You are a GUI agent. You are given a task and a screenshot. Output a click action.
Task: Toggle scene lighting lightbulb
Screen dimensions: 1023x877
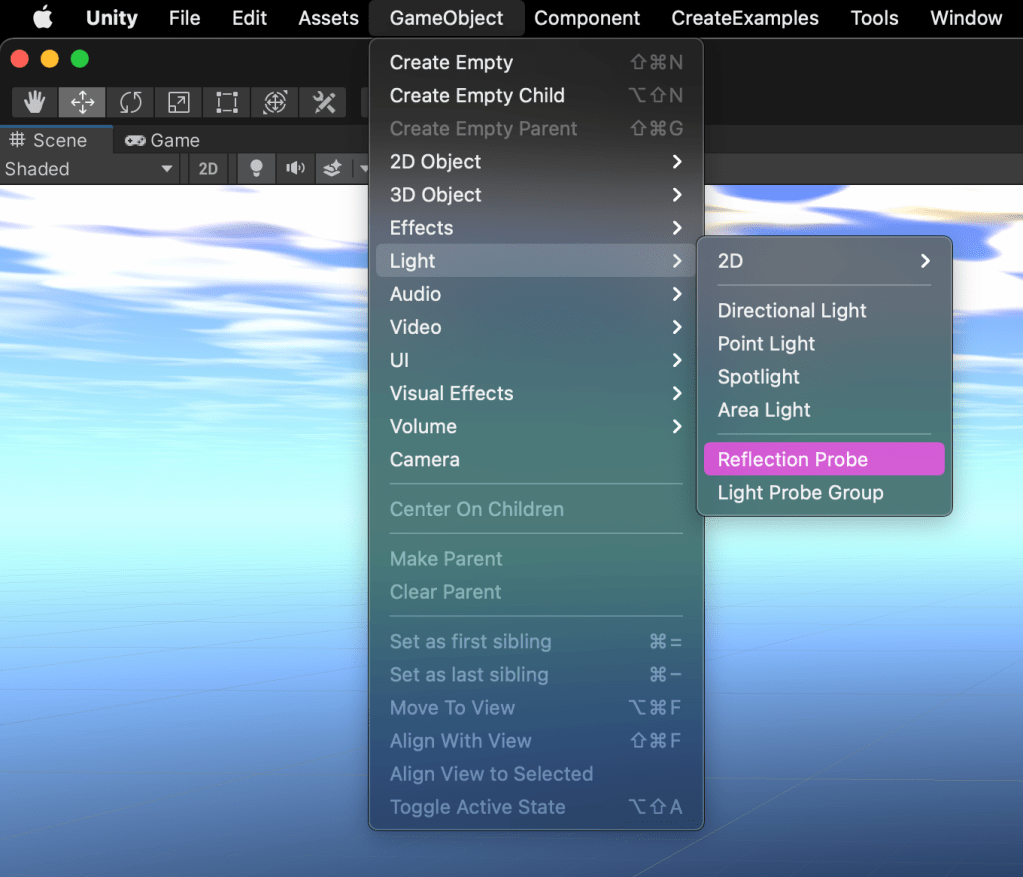pyautogui.click(x=256, y=169)
